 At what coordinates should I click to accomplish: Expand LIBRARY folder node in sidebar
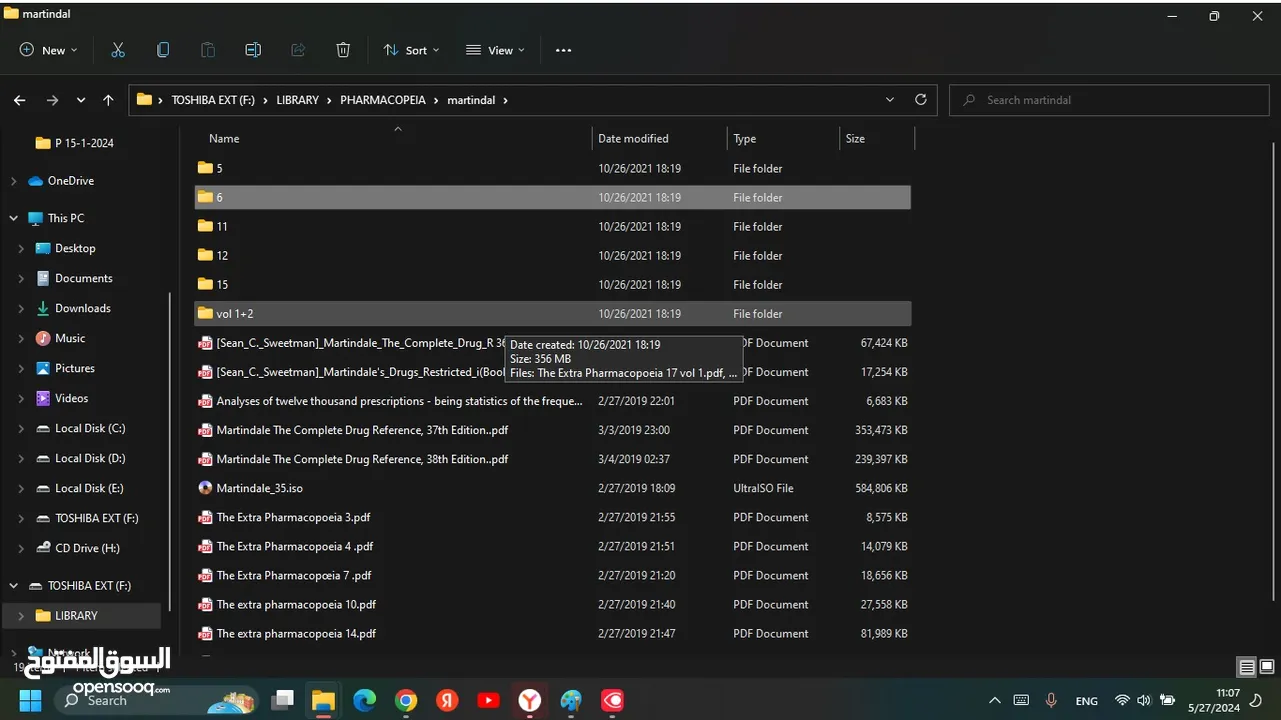tap(21, 616)
